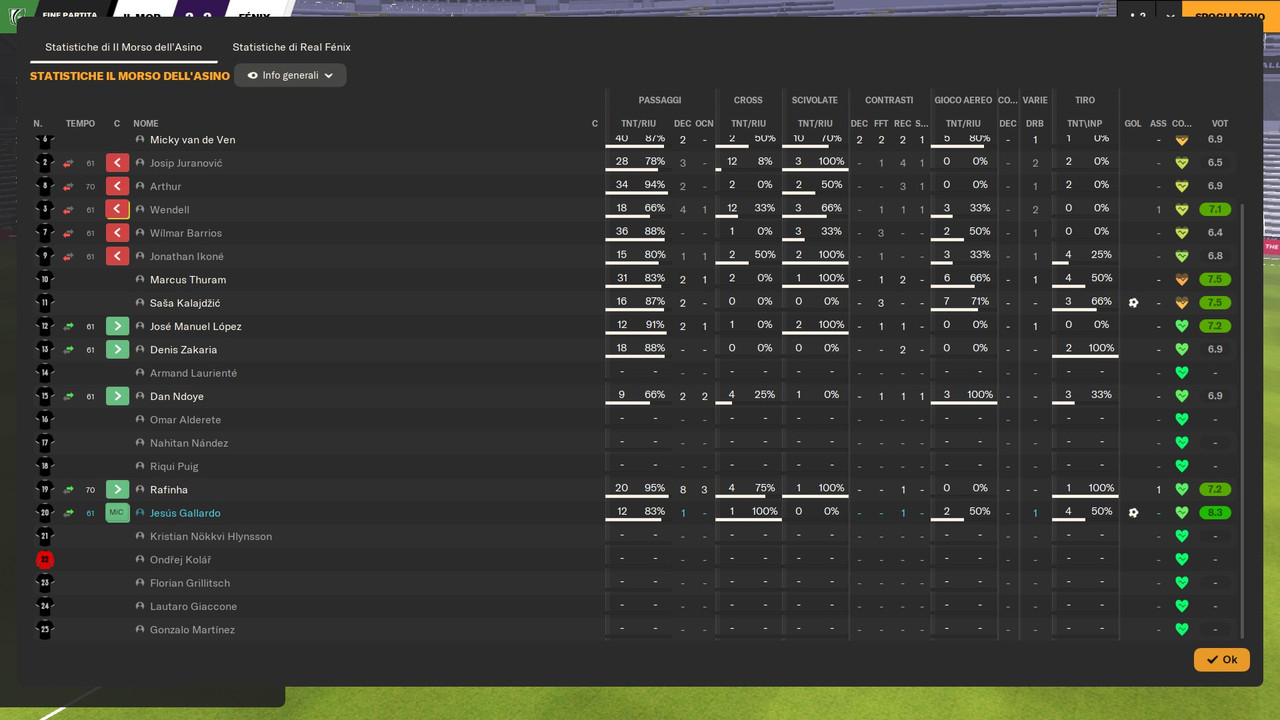Click the condition heart in Denis Zakaria's row
Image resolution: width=1280 pixels, height=720 pixels.
(1181, 350)
